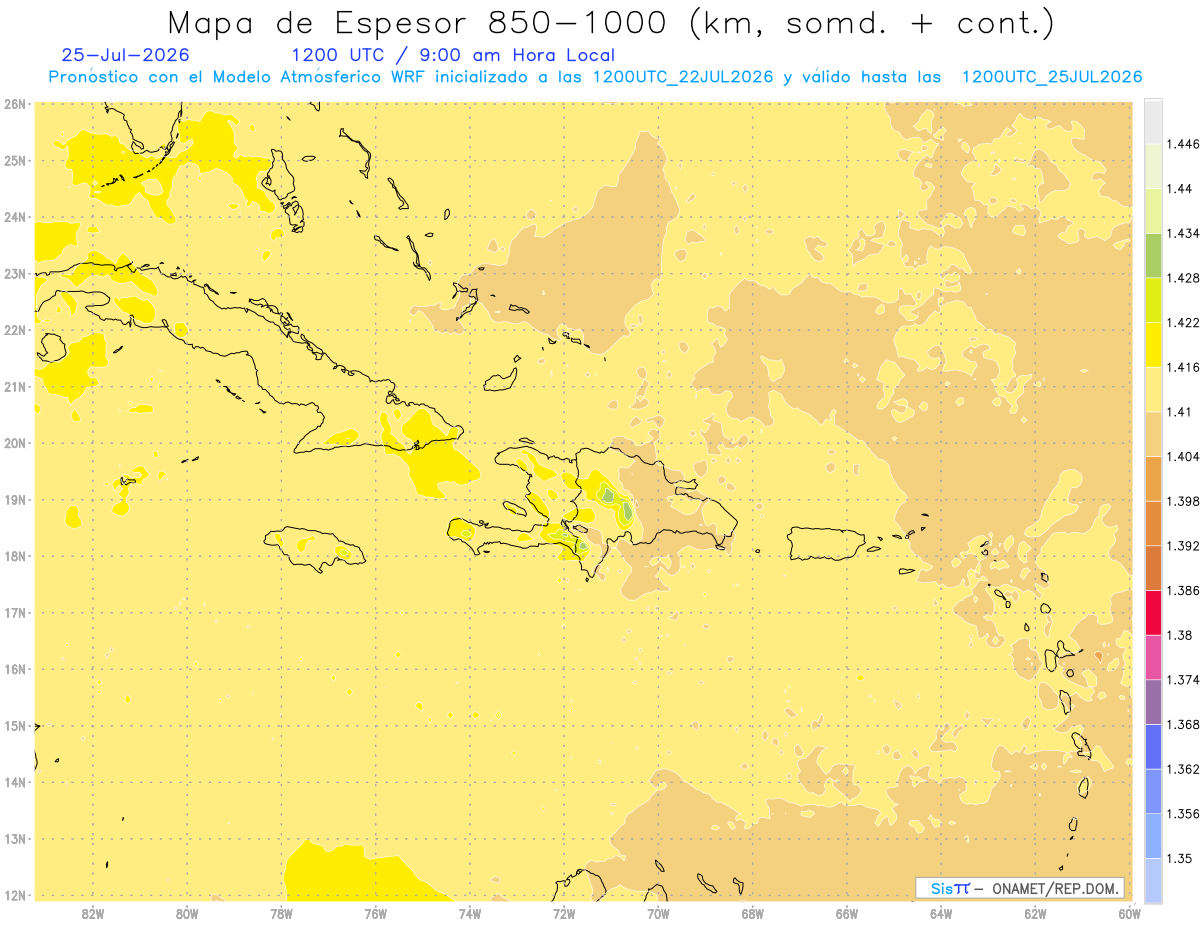Click the "78W" longitude label
1200x927 pixels.
pyautogui.click(x=281, y=913)
